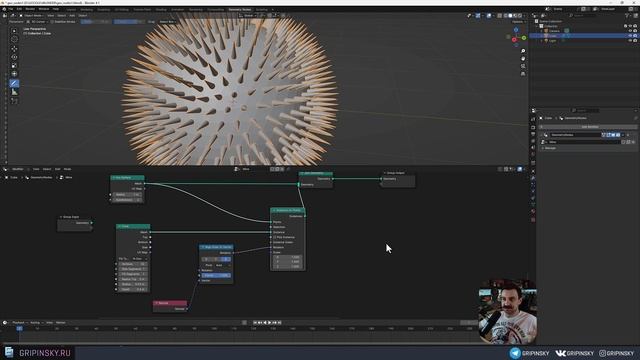
Task: Open the Edit menu in top bar
Action: coord(19,9)
